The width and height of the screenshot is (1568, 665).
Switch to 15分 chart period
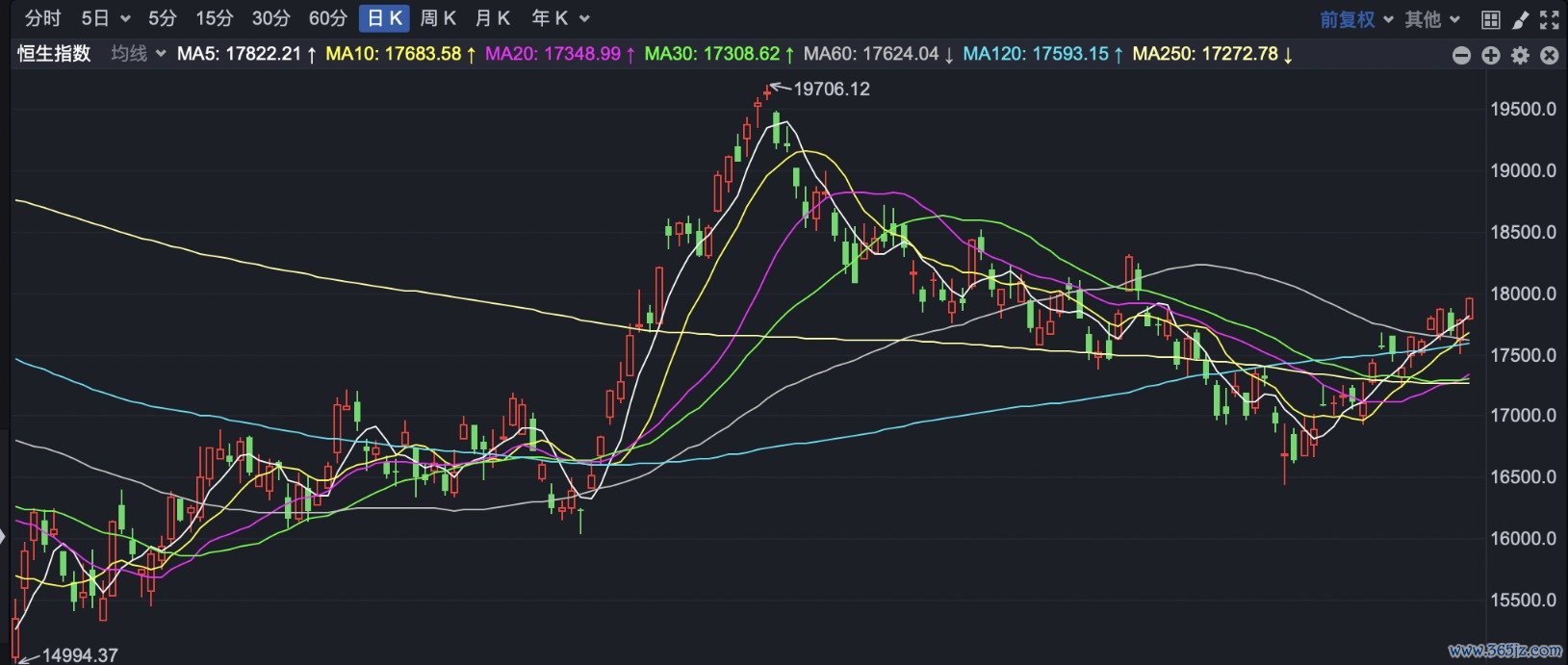click(214, 18)
